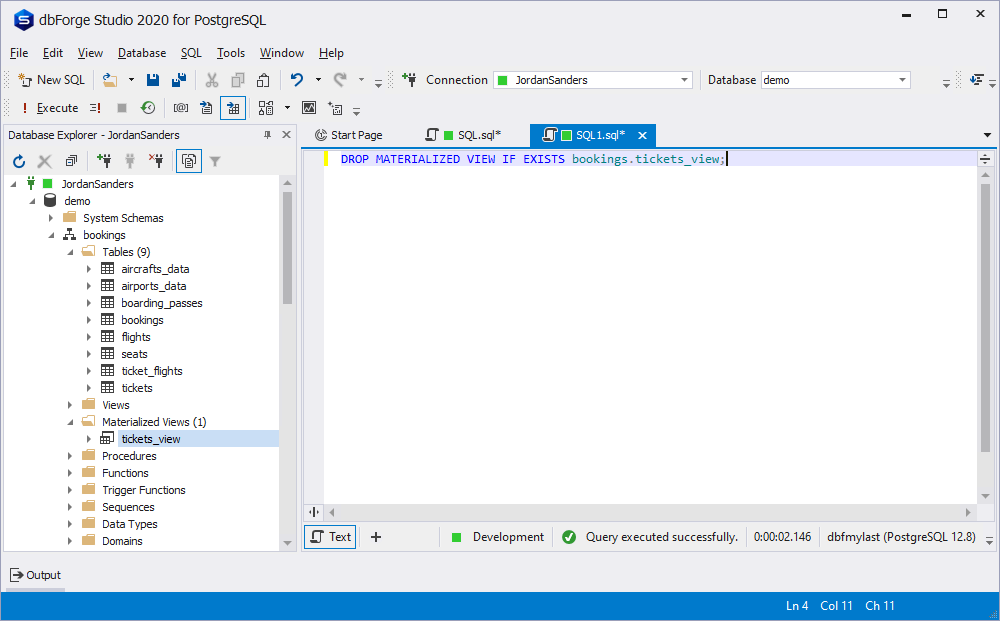This screenshot has height=621, width=1000.
Task: Close the Database Explorer panel
Action: pos(286,135)
